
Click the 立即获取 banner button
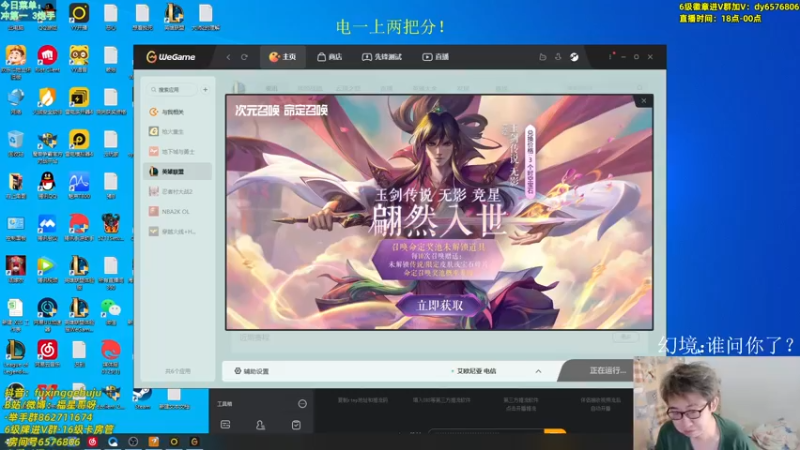pos(440,306)
